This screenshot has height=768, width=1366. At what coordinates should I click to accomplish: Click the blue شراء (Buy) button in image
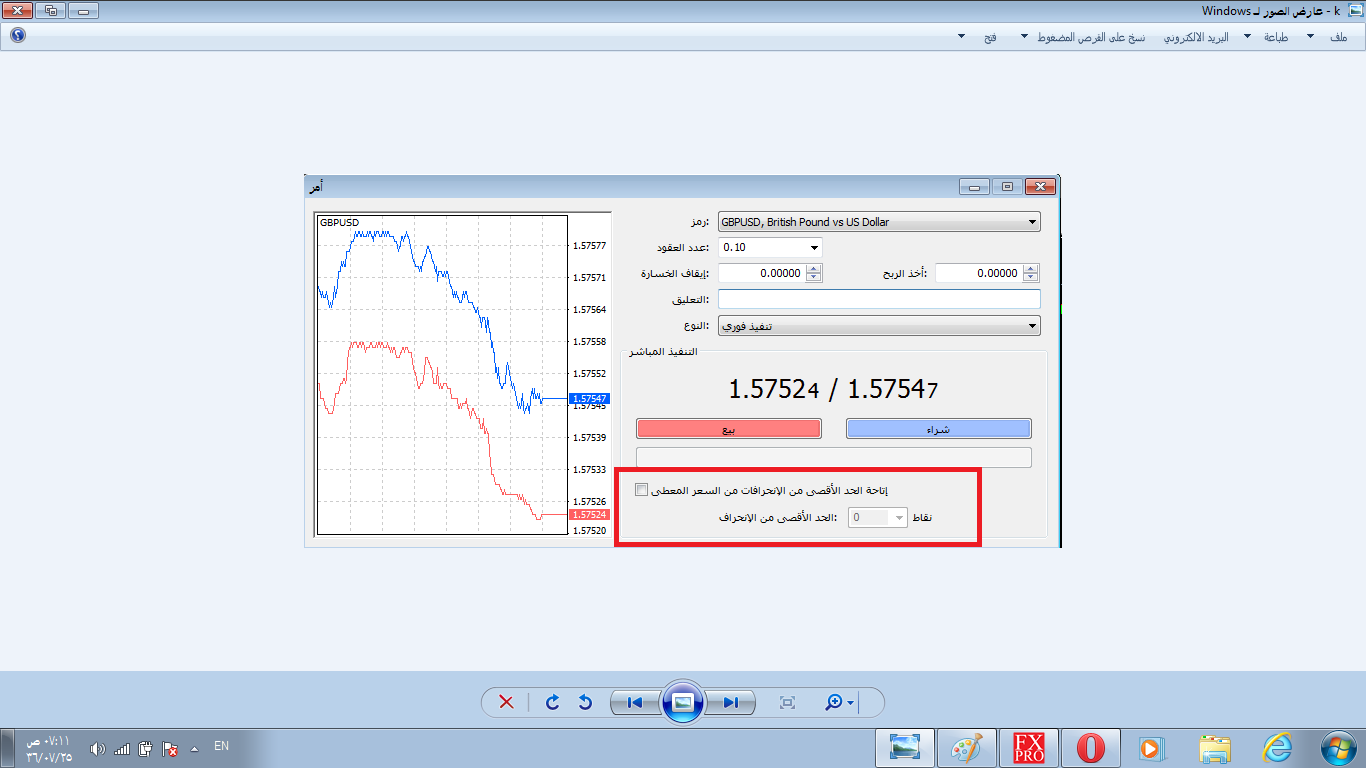938,429
